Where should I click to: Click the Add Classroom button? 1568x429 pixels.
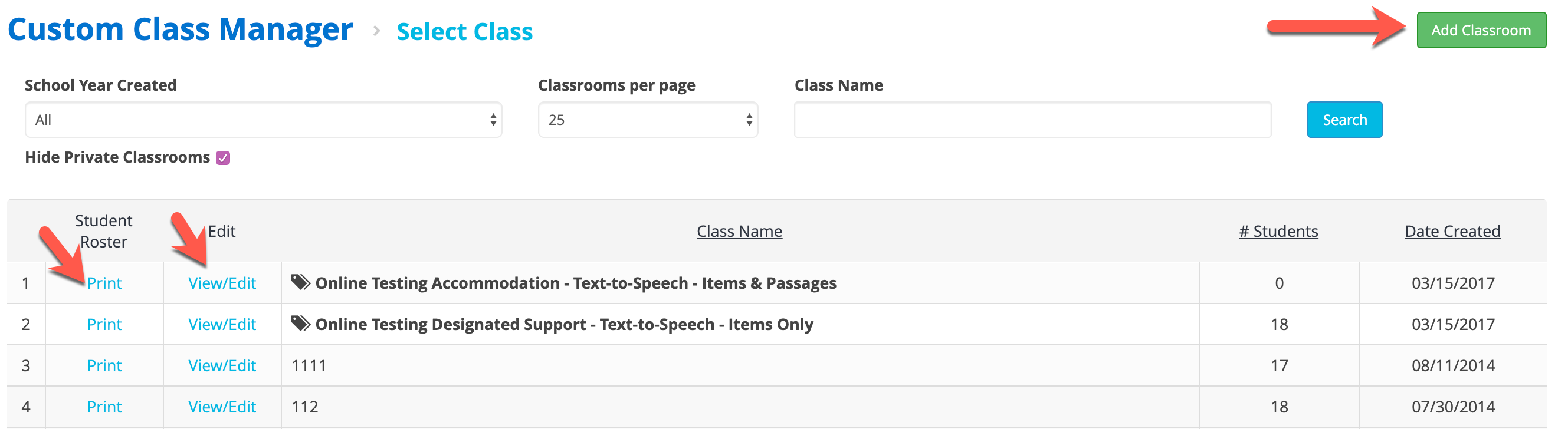click(x=1480, y=30)
